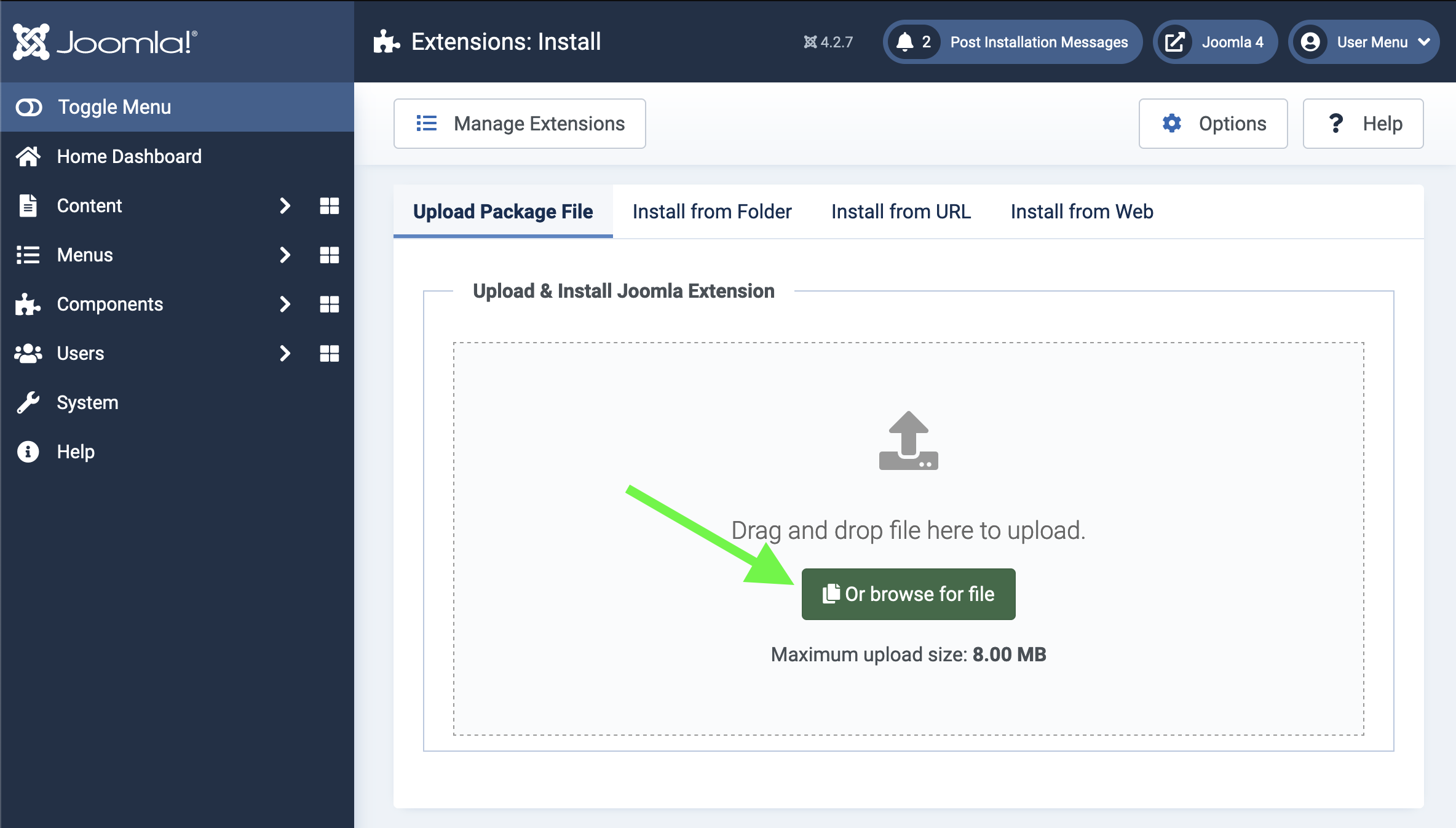Image resolution: width=1456 pixels, height=828 pixels.
Task: Open the Content dashboard grid icon
Action: click(330, 205)
